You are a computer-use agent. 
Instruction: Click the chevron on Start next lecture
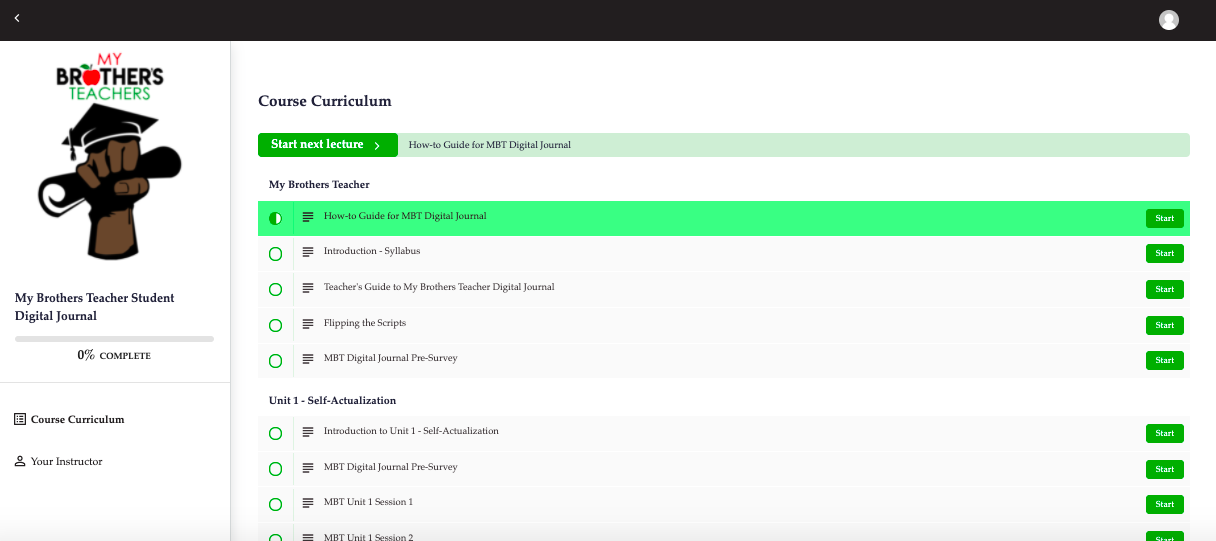click(377, 146)
